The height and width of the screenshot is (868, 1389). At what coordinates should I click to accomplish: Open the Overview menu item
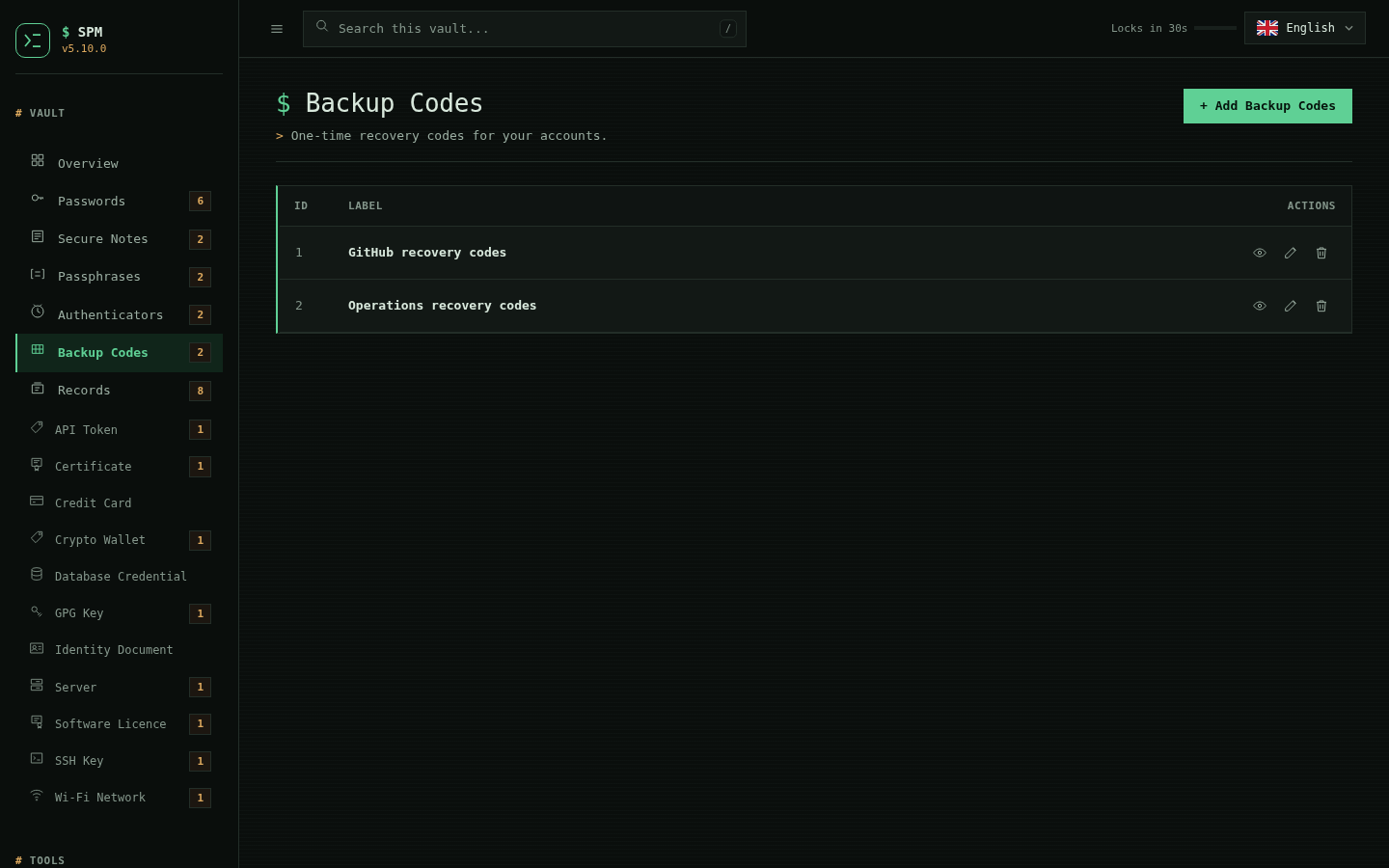(x=120, y=163)
